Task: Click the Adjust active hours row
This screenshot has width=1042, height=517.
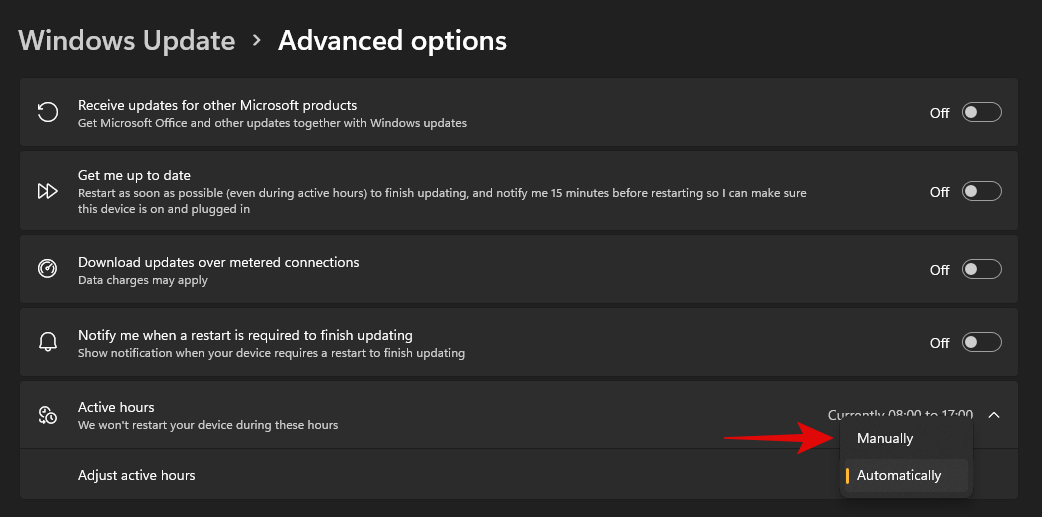Action: coord(137,475)
